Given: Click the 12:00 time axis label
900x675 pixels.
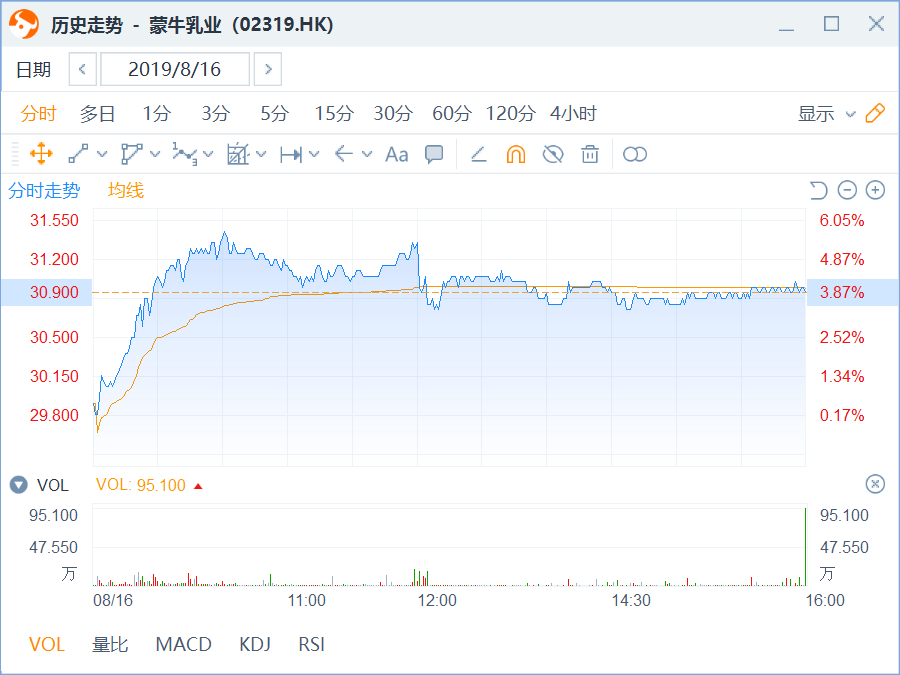Looking at the screenshot, I should 437,600.
